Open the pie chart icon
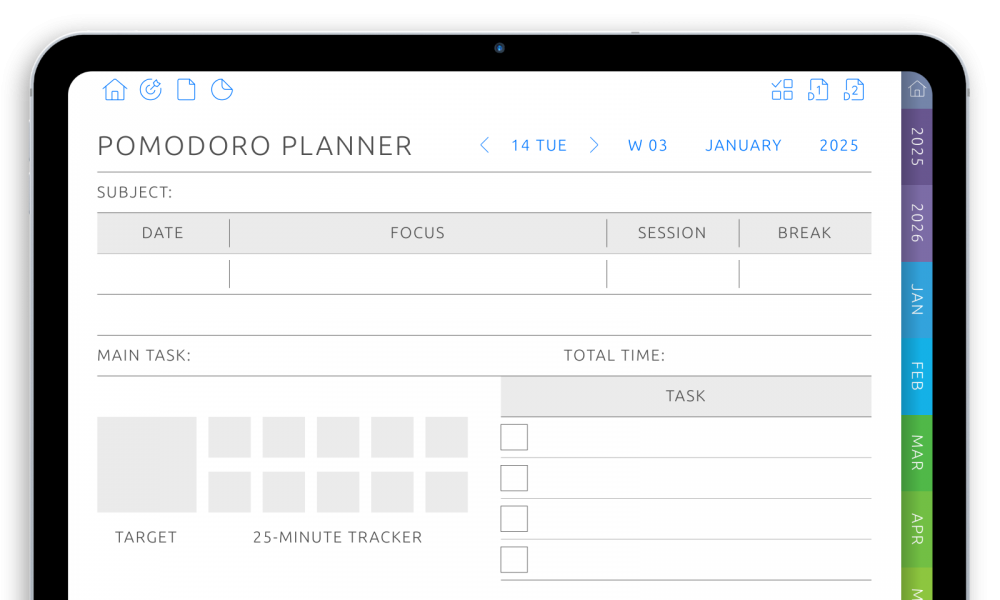The width and height of the screenshot is (1000, 600). [x=222, y=90]
